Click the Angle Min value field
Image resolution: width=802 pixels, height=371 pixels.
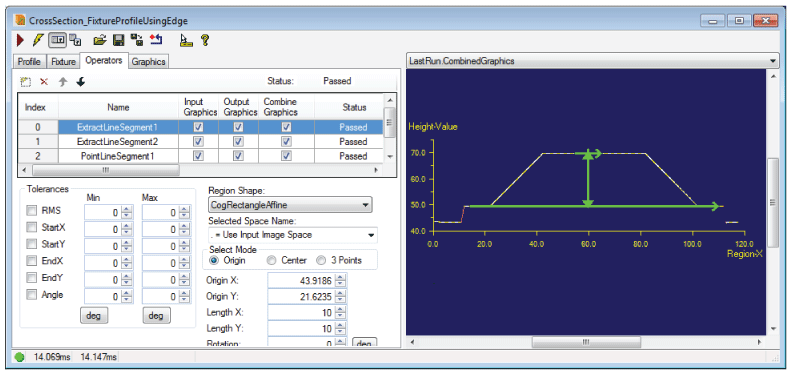[103, 296]
